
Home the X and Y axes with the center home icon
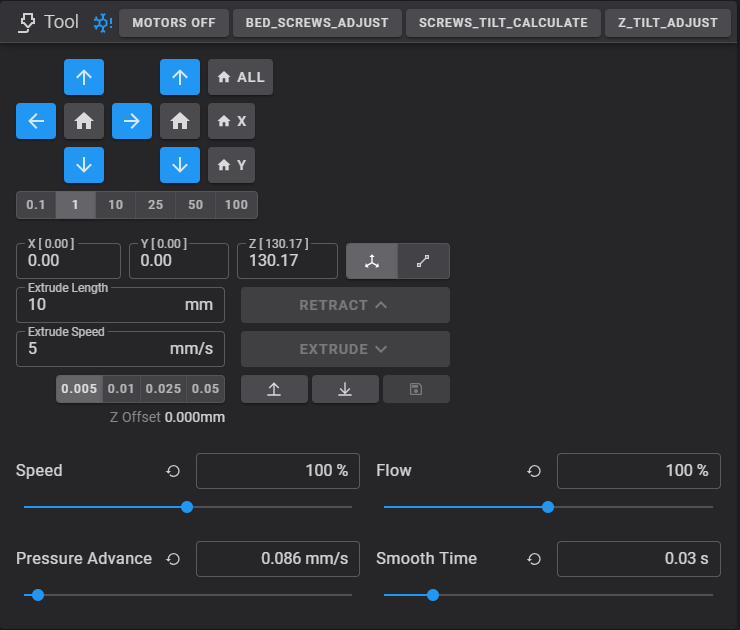tap(84, 121)
